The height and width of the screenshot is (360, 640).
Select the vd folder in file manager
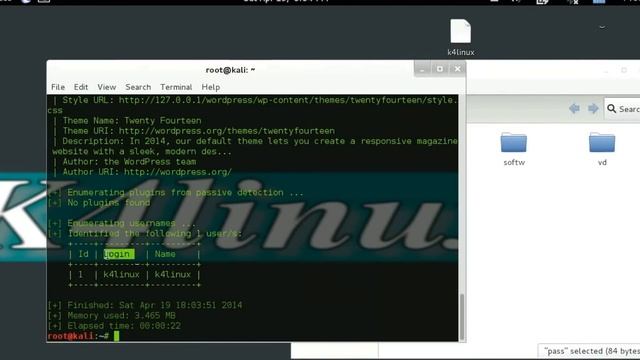tap(602, 149)
